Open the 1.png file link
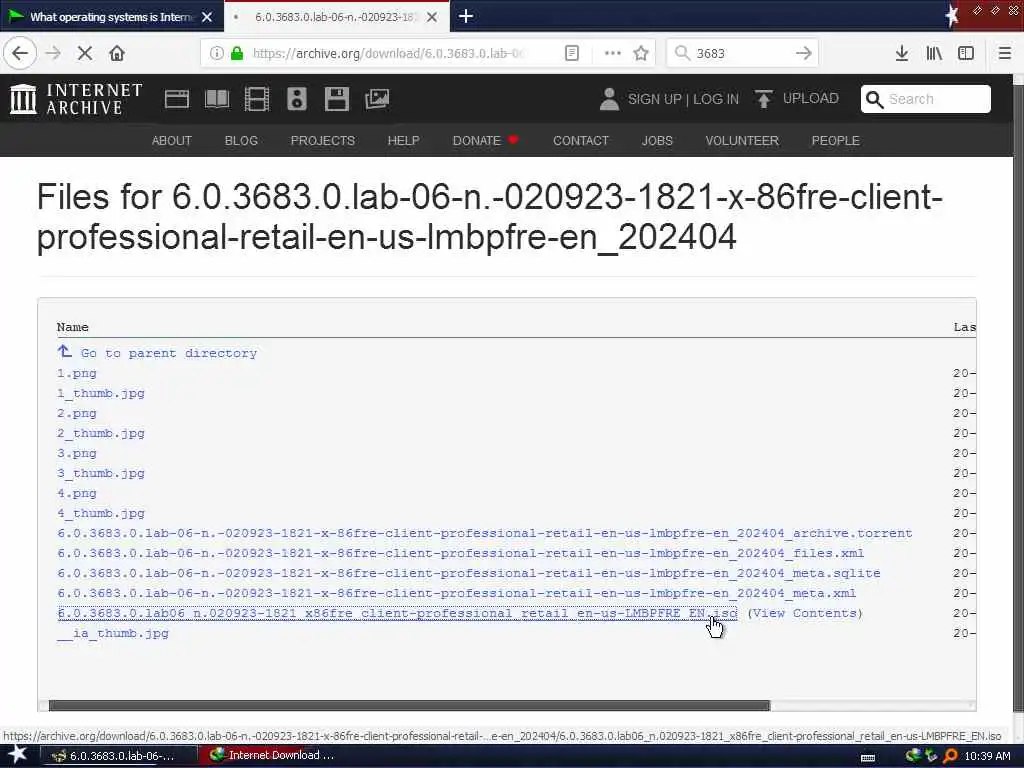The height and width of the screenshot is (768, 1024). [x=77, y=374]
